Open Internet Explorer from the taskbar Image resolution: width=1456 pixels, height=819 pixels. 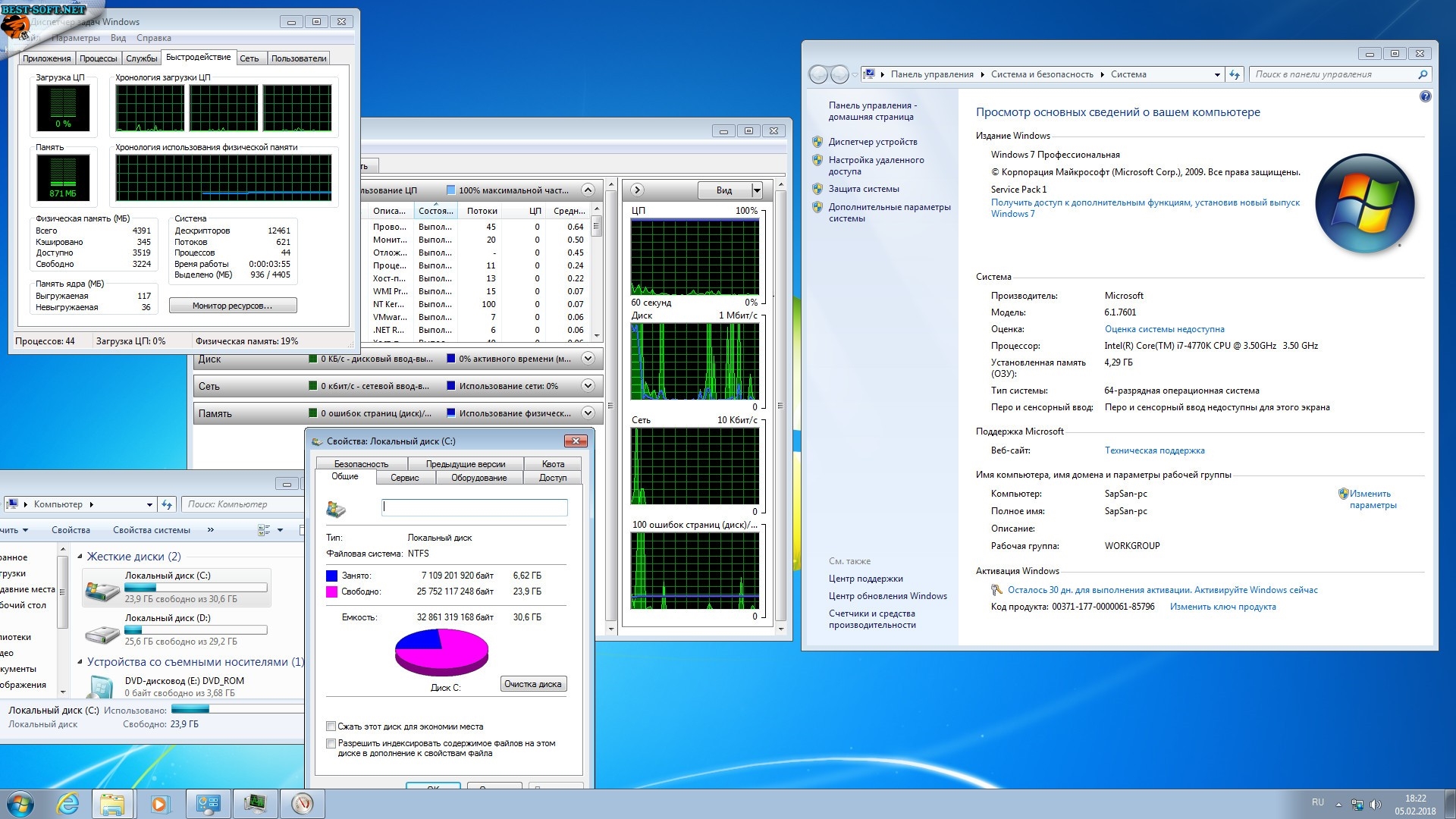point(68,804)
